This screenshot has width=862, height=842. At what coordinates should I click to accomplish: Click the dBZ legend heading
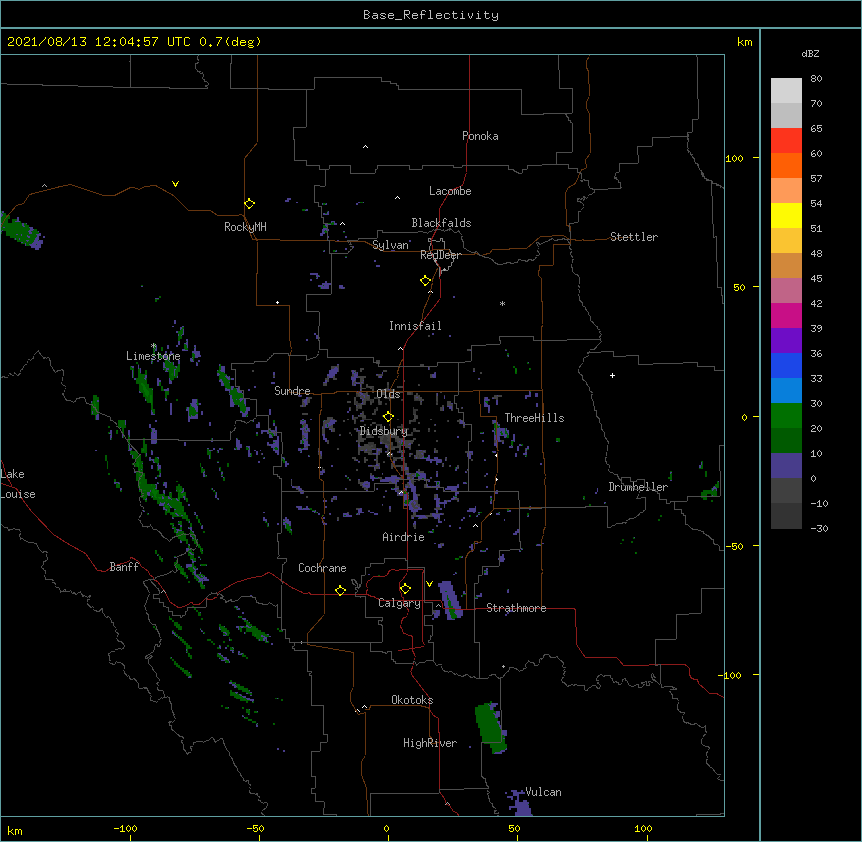coord(810,53)
